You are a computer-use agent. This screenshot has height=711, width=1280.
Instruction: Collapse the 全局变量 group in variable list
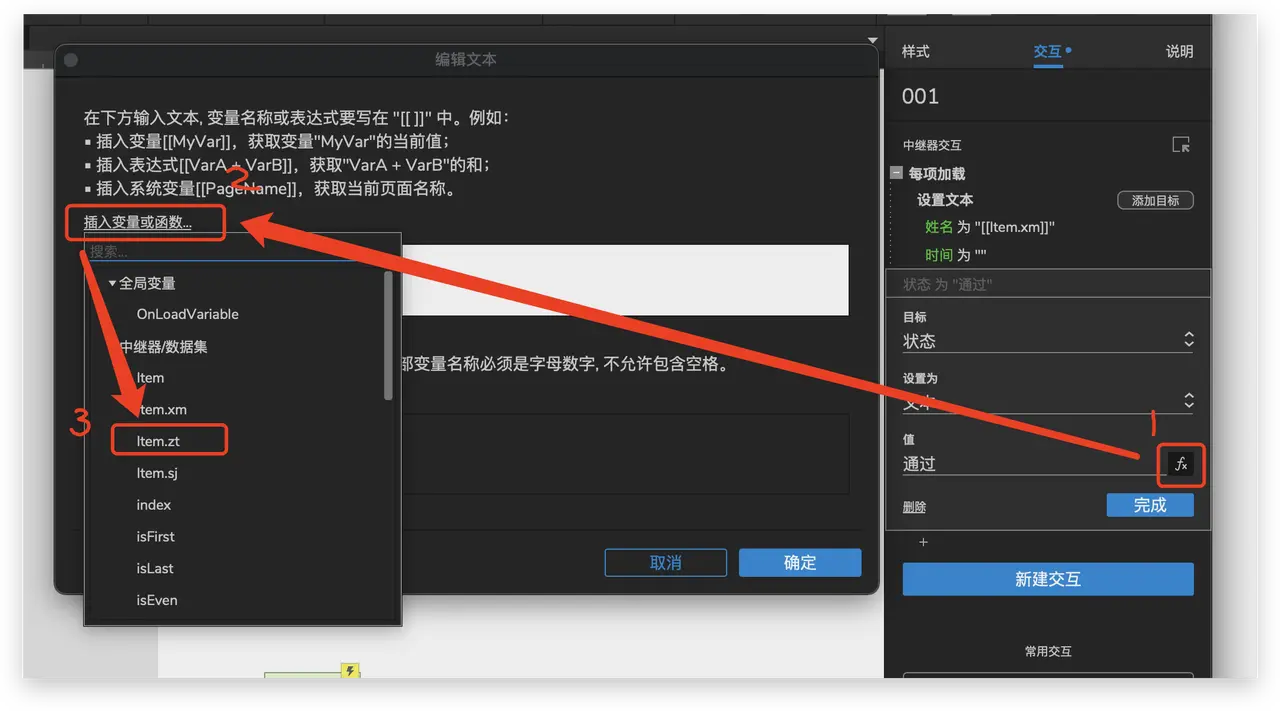(x=113, y=284)
